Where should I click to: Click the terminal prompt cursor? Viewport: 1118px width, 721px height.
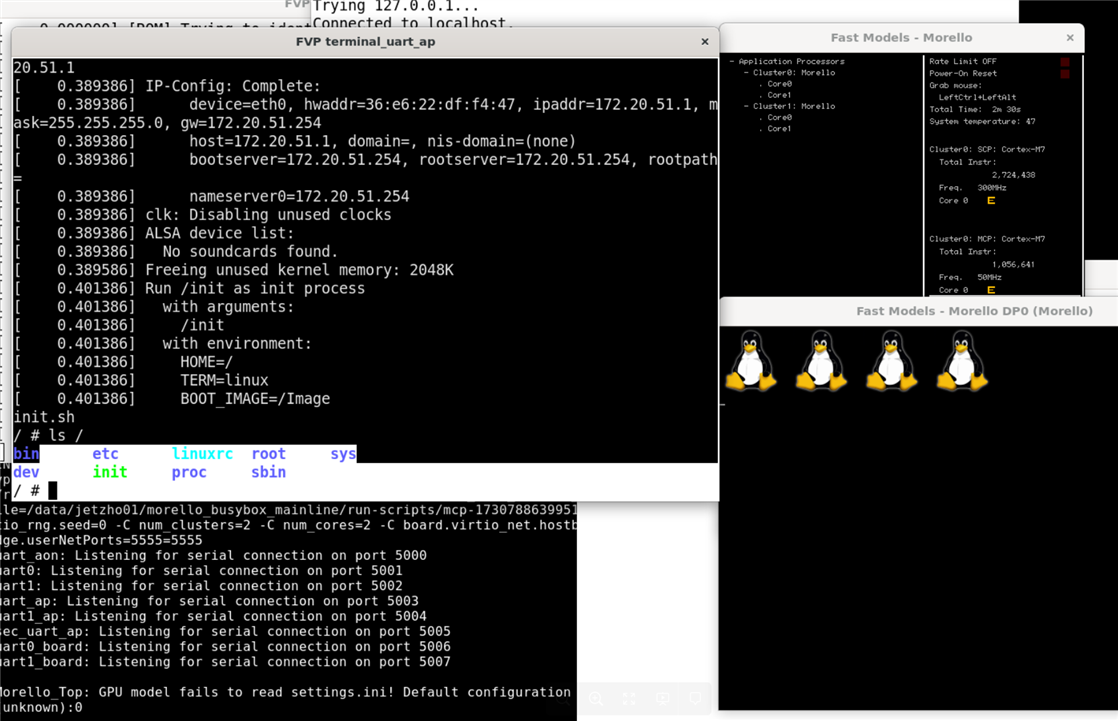pyautogui.click(x=53, y=490)
